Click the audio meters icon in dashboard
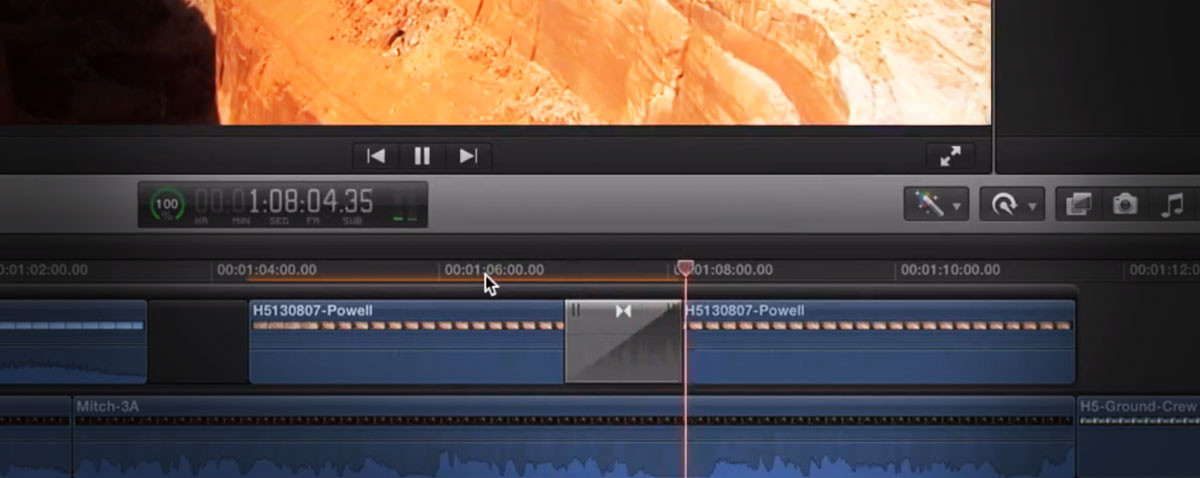 [x=405, y=204]
